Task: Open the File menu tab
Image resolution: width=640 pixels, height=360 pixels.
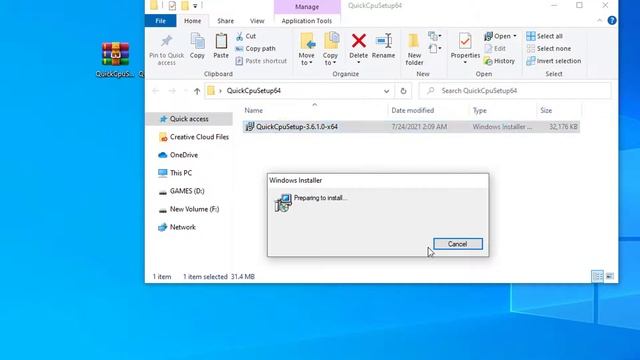Action: click(x=160, y=21)
